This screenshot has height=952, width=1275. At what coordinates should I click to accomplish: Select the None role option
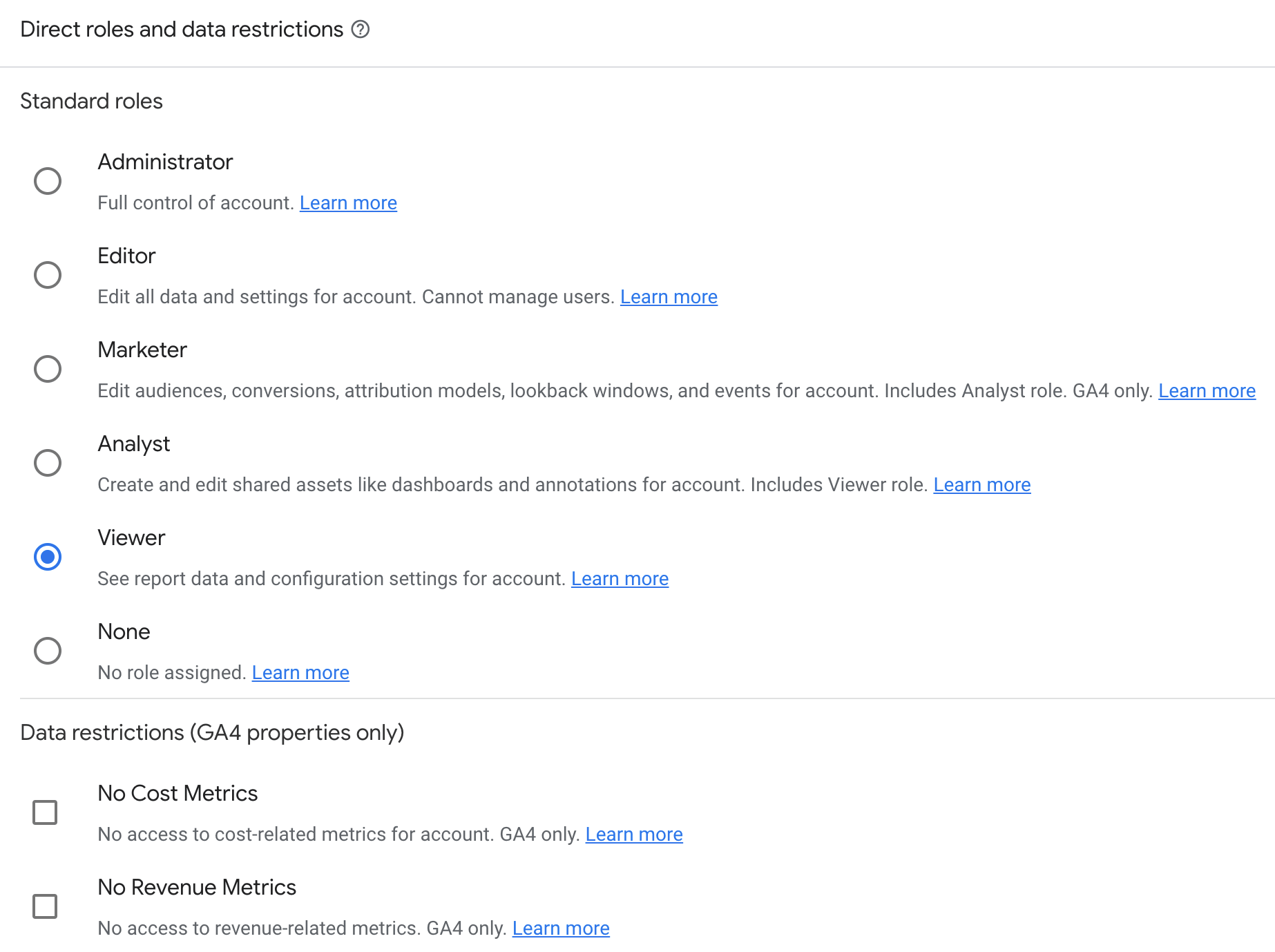tap(47, 650)
